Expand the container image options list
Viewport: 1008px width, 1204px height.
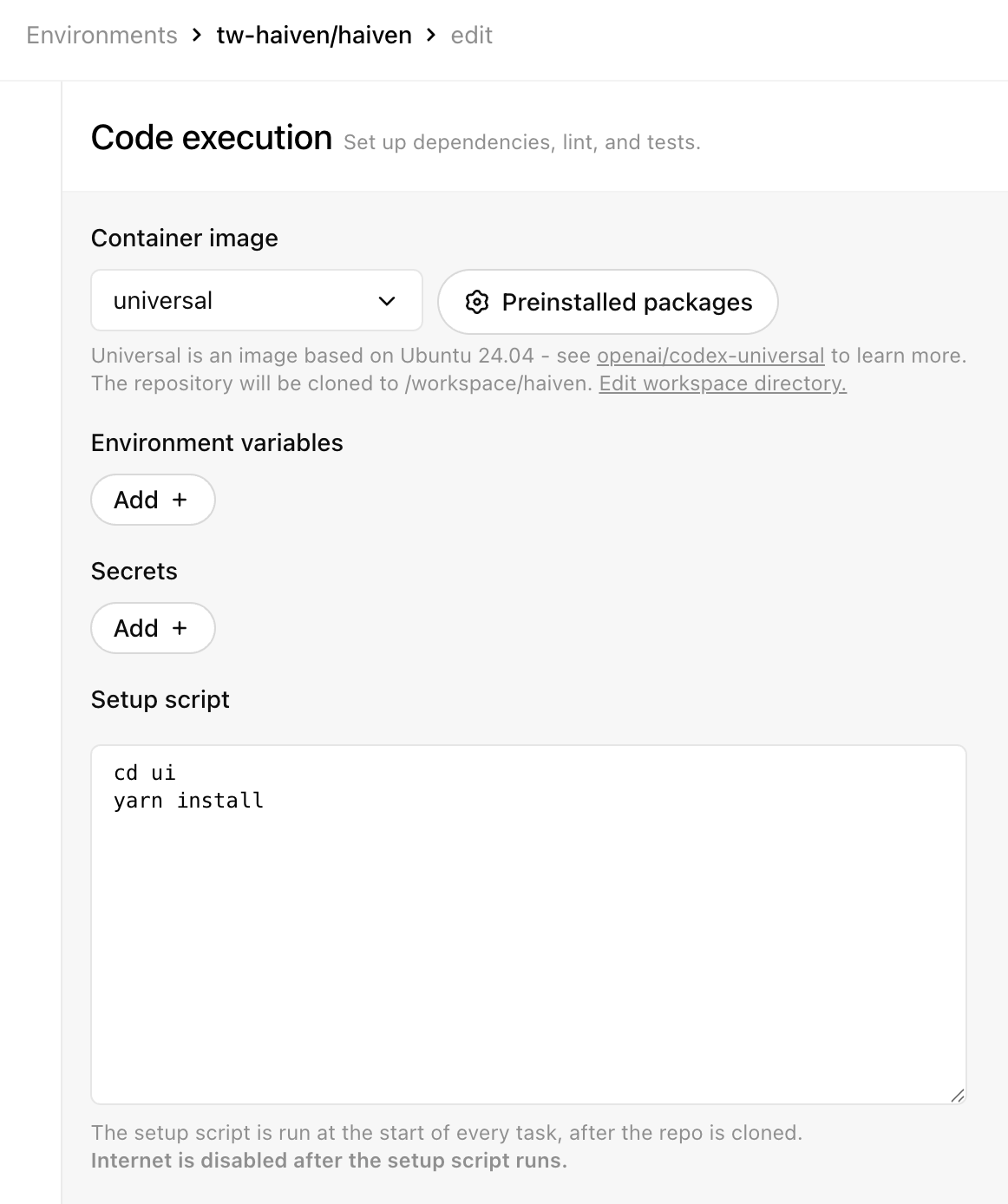(256, 301)
